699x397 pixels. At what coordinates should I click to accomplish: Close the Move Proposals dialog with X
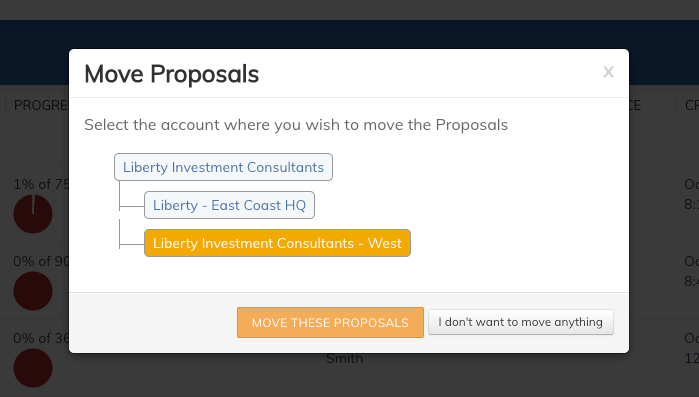(x=608, y=72)
